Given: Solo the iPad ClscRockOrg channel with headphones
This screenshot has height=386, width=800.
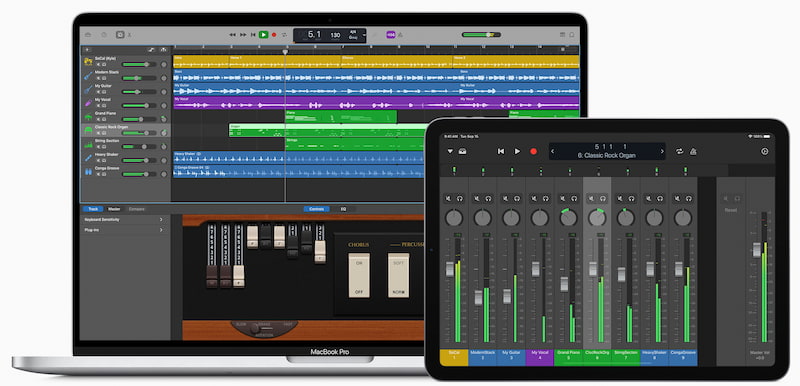Looking at the screenshot, I should 603,198.
